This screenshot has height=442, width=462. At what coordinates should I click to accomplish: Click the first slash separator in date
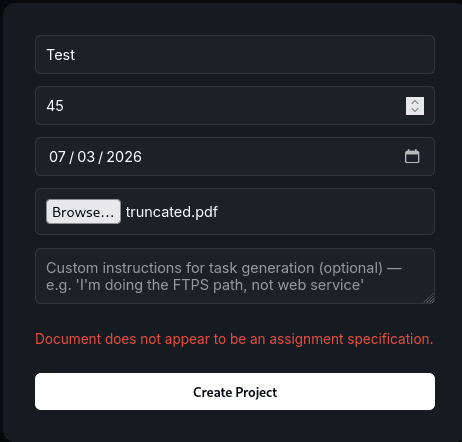(x=71, y=157)
